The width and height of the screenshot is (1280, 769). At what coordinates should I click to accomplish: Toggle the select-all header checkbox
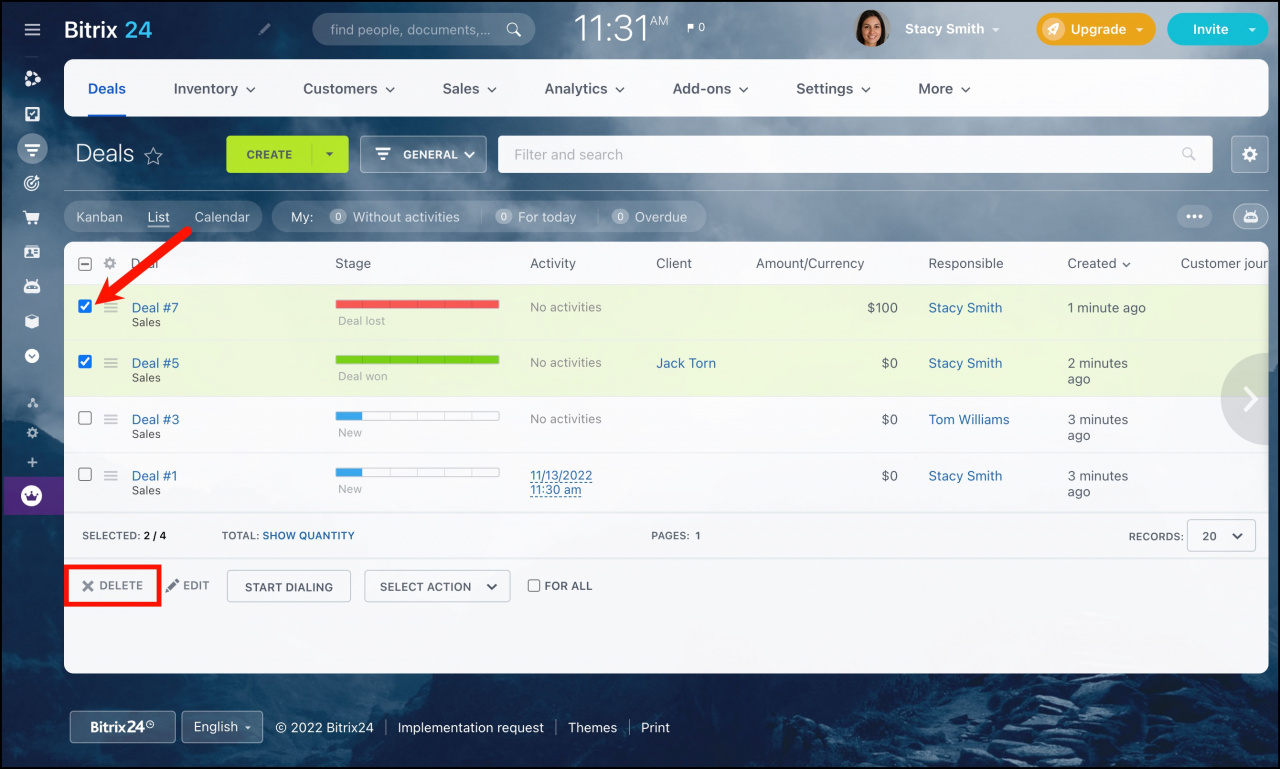(85, 264)
